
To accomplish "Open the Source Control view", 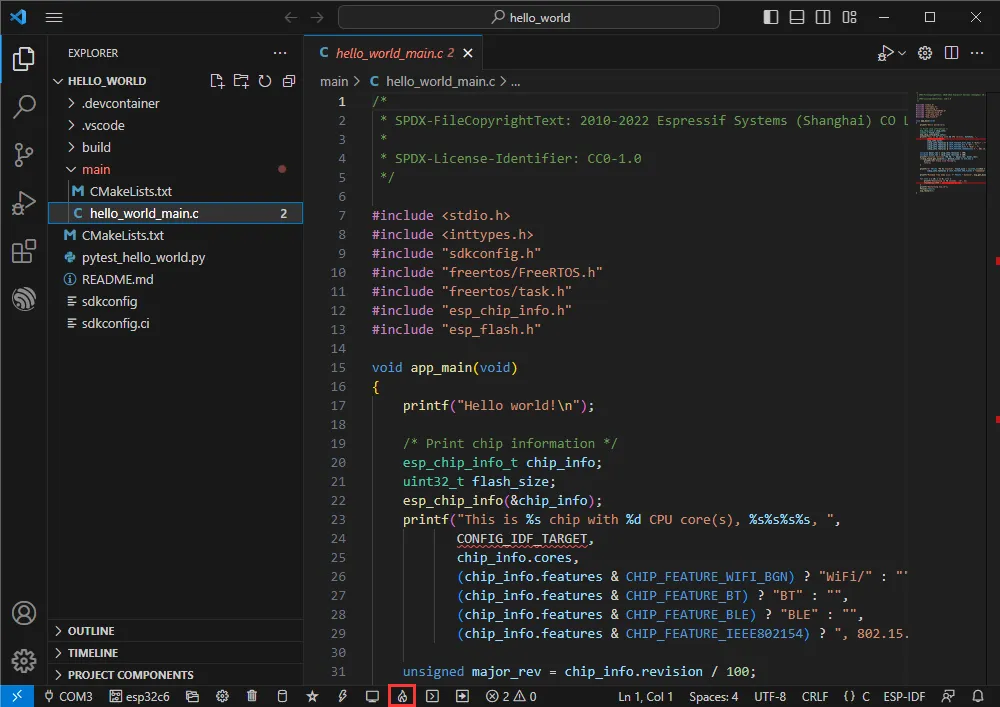I will pos(24,154).
